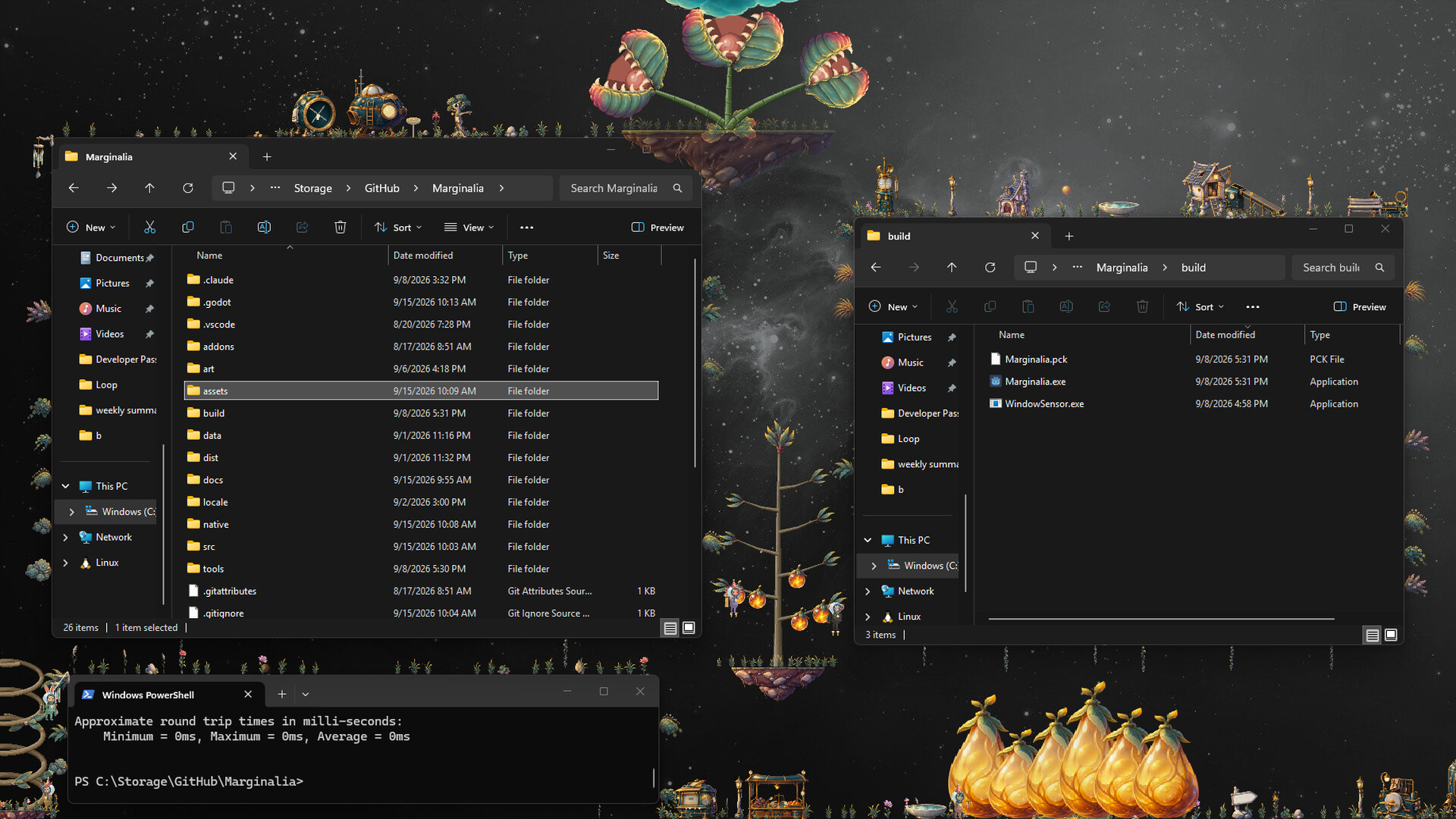This screenshot has height=819, width=1456.
Task: Refresh the build folder window
Action: 990,268
